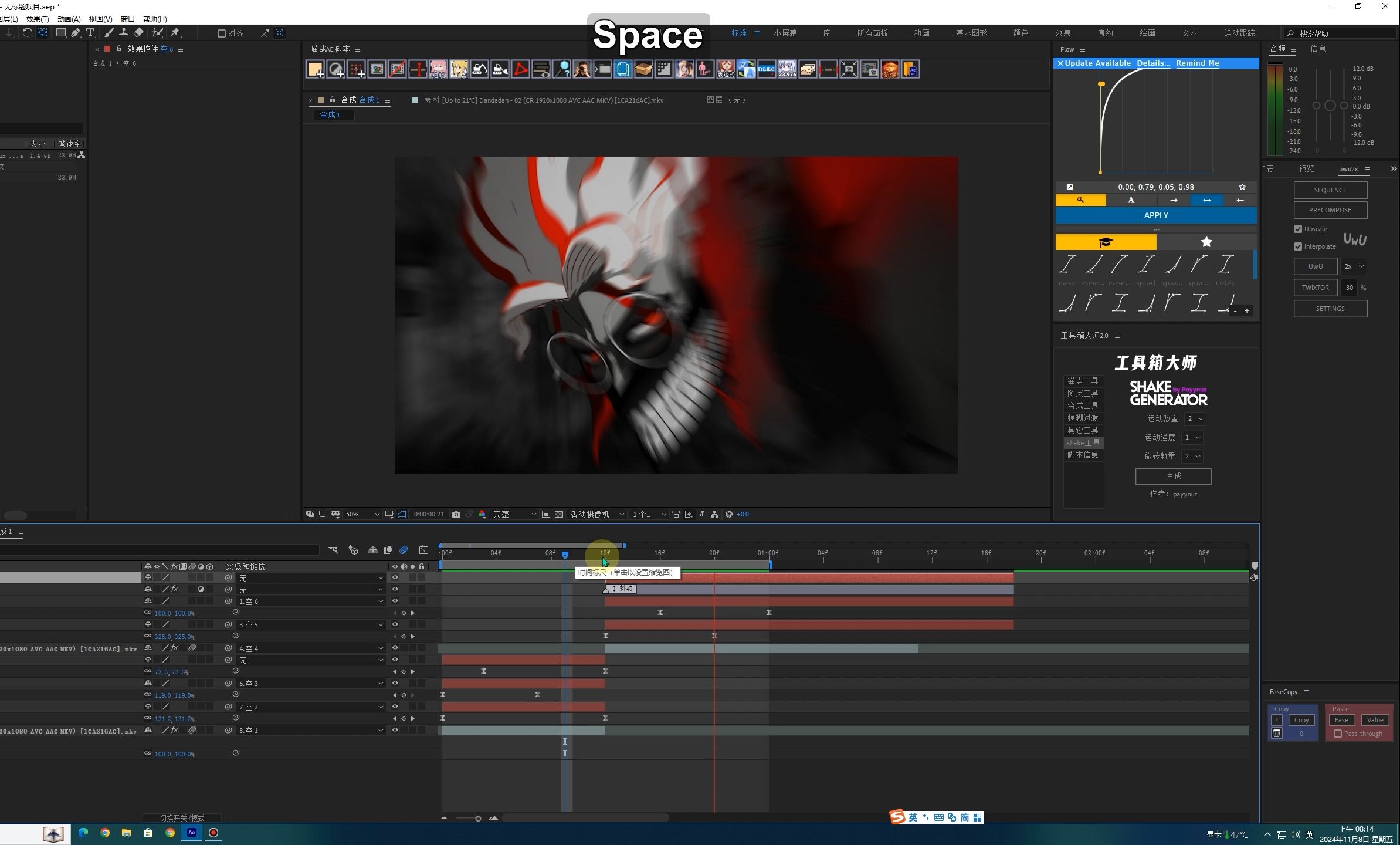The height and width of the screenshot is (845, 1400).
Task: Open the 运动数量 dropdown in Shake Generator
Action: click(1195, 418)
